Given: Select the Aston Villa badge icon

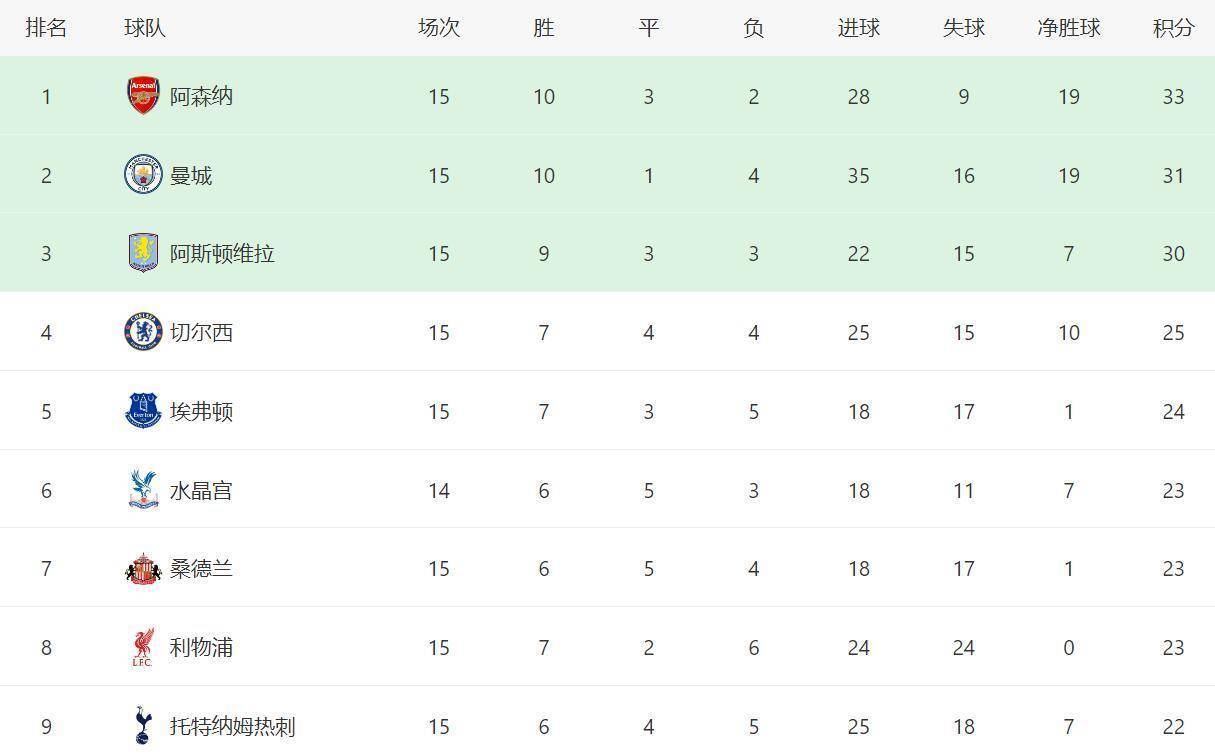Looking at the screenshot, I should pos(143,253).
